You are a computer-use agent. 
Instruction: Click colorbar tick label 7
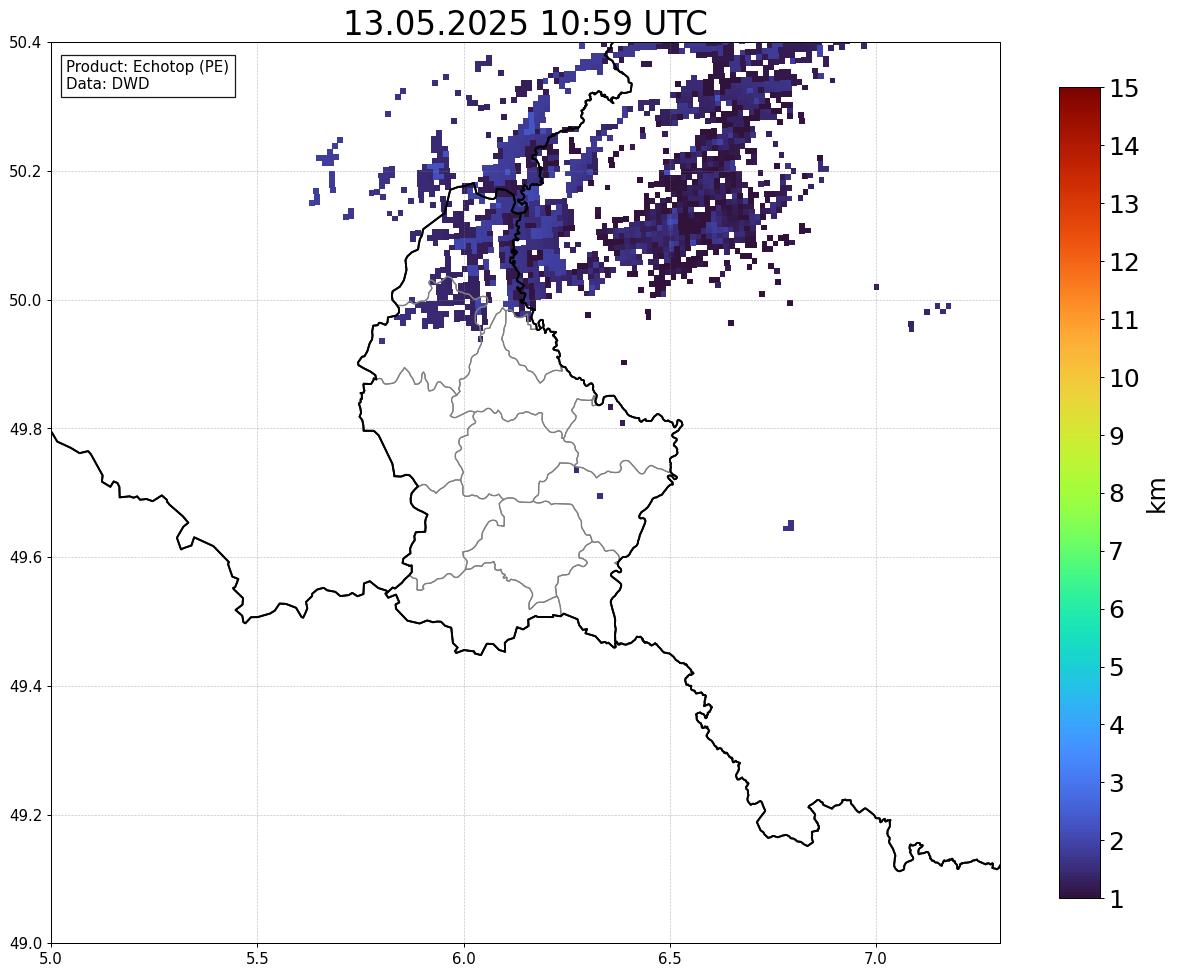pyautogui.click(x=1117, y=551)
